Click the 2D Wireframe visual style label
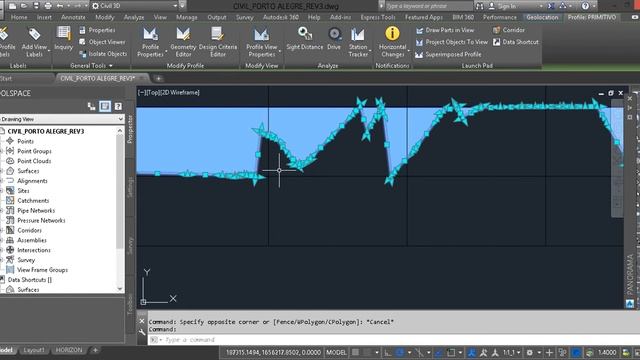The height and width of the screenshot is (360, 640). pos(181,93)
